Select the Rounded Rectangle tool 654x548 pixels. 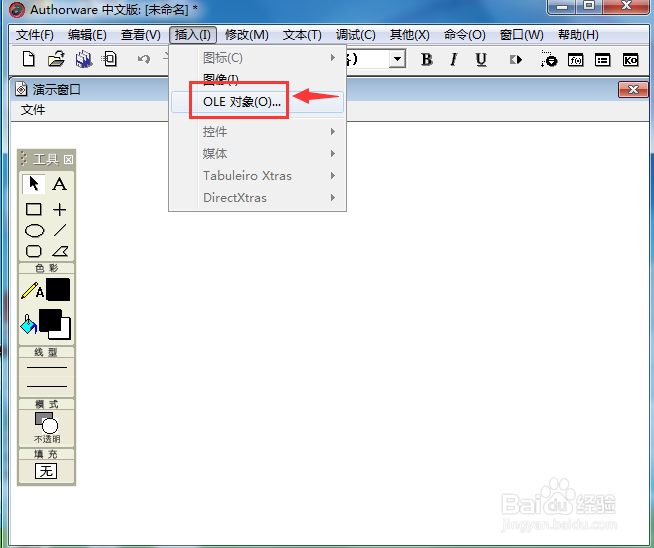(x=34, y=251)
